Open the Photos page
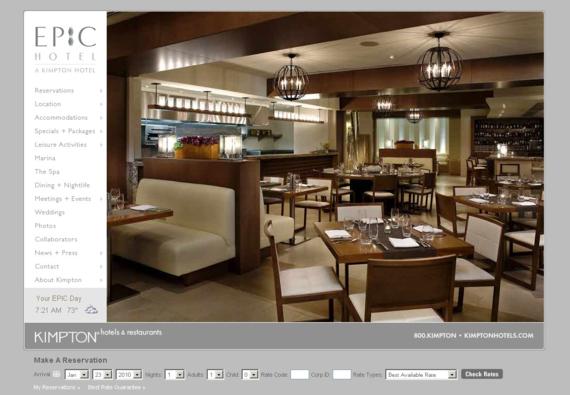Image resolution: width=570 pixels, height=395 pixels. coord(45,226)
